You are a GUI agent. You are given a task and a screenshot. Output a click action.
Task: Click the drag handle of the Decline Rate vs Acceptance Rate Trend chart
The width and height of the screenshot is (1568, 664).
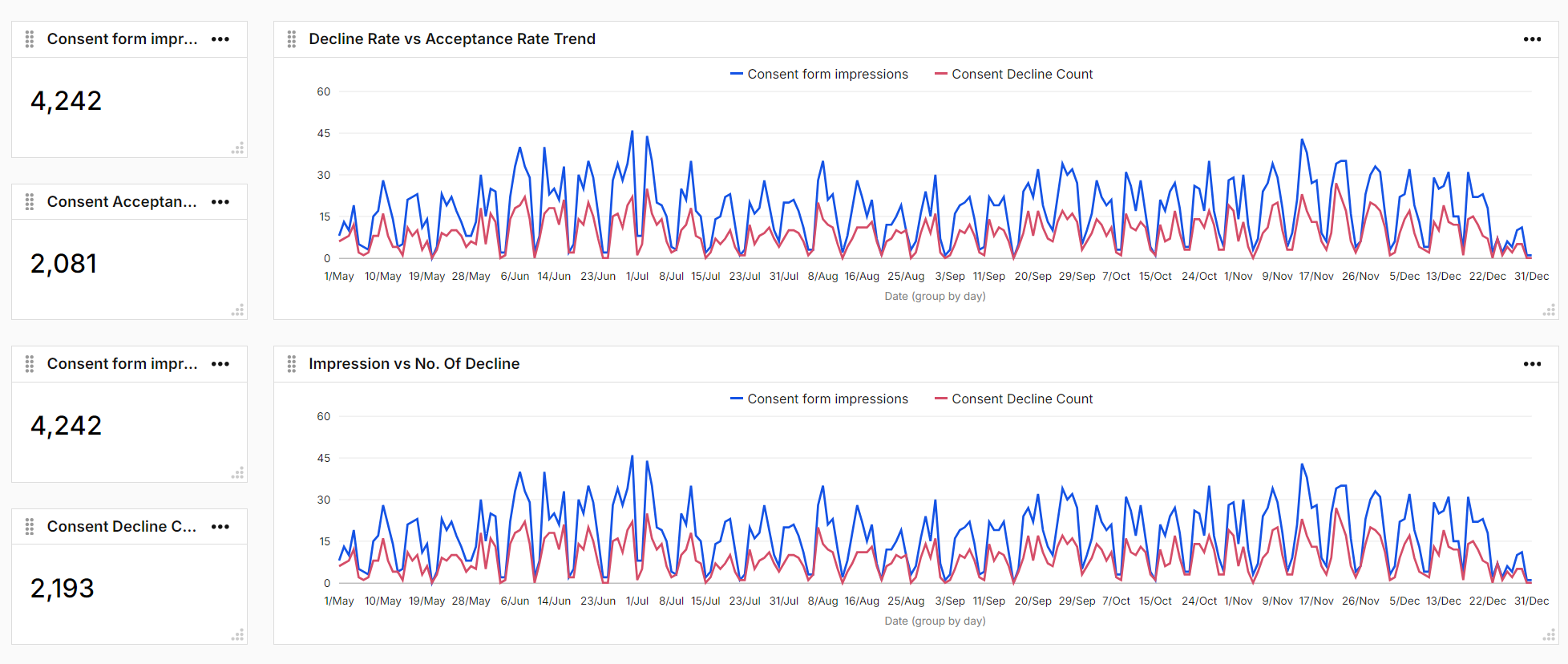coord(292,38)
